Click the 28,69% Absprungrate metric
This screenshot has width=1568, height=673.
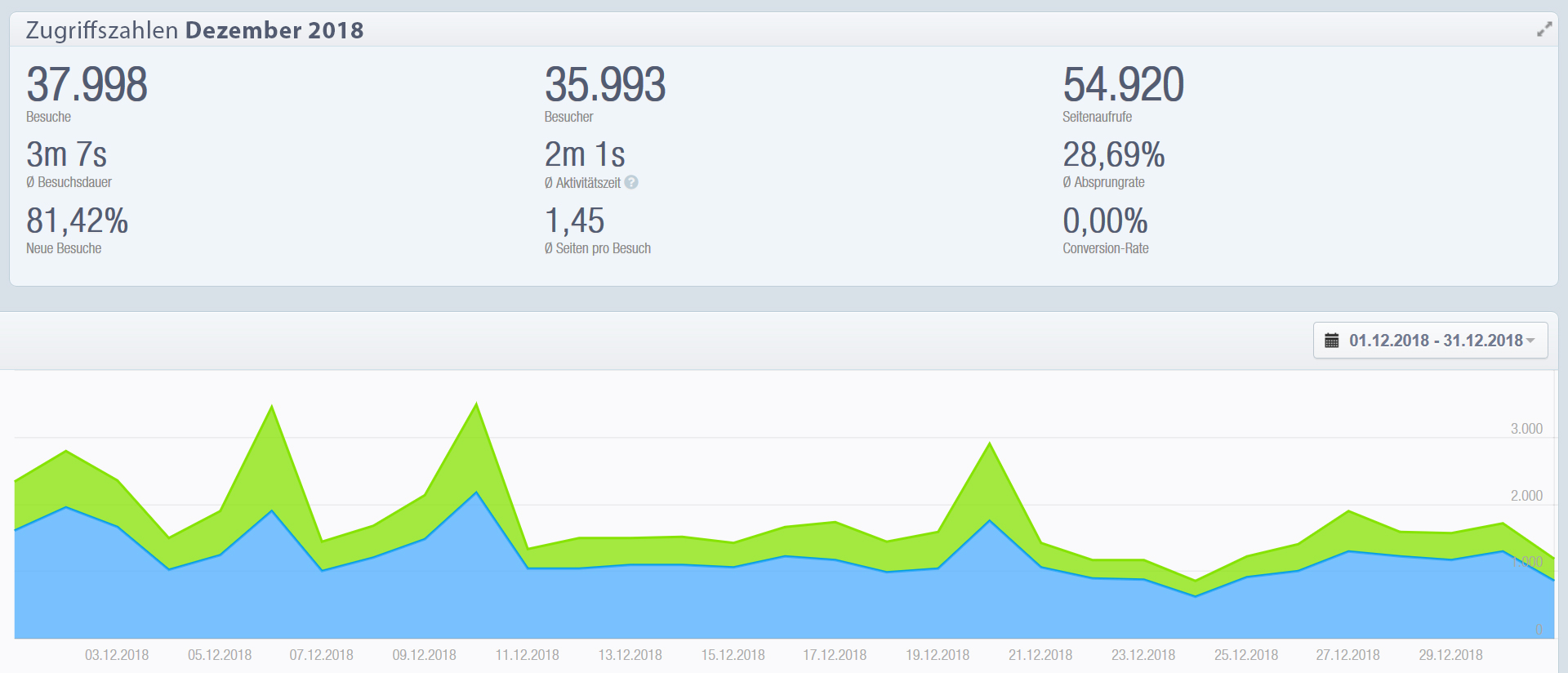[x=1113, y=154]
